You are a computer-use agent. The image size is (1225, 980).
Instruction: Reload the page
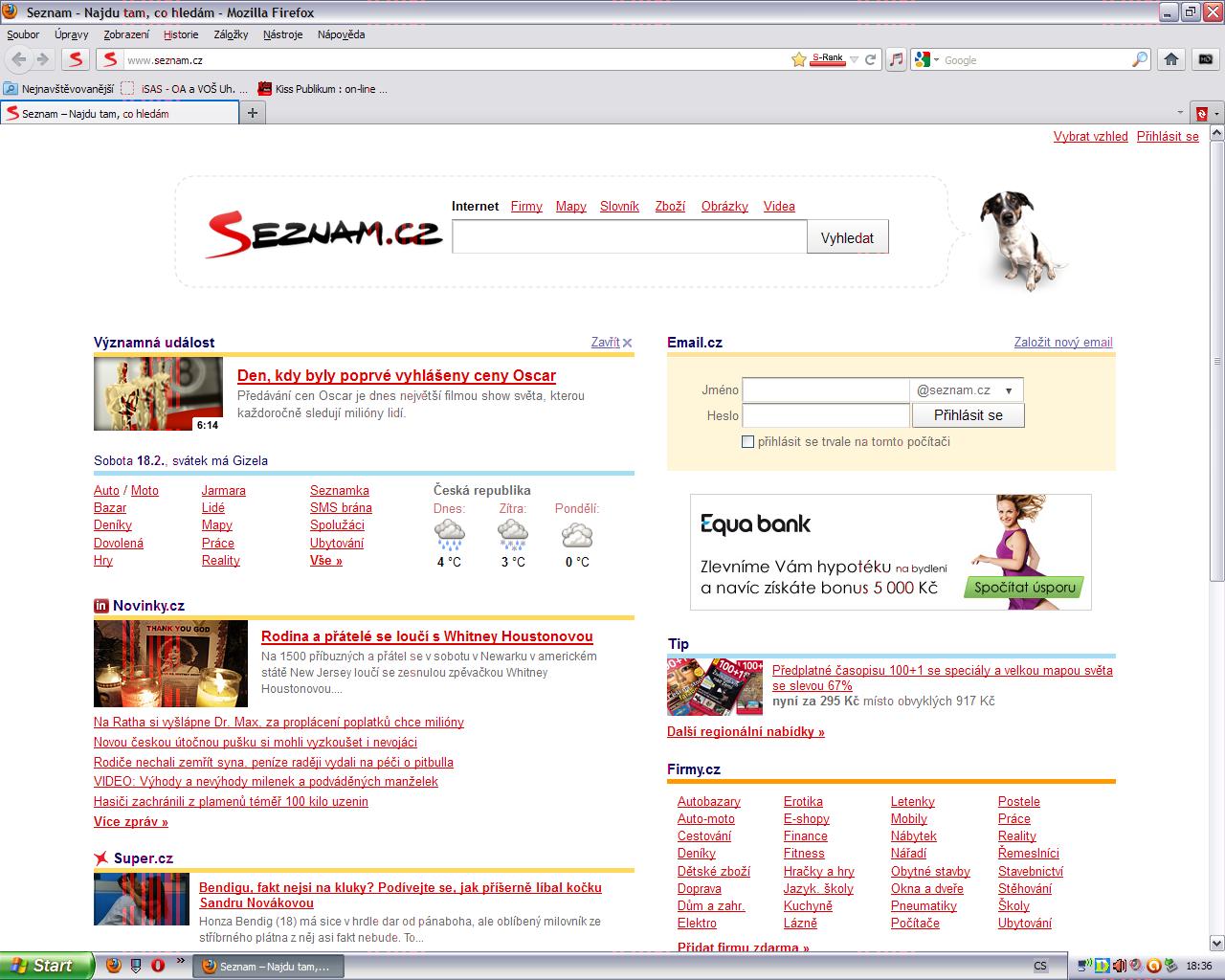pos(871,59)
